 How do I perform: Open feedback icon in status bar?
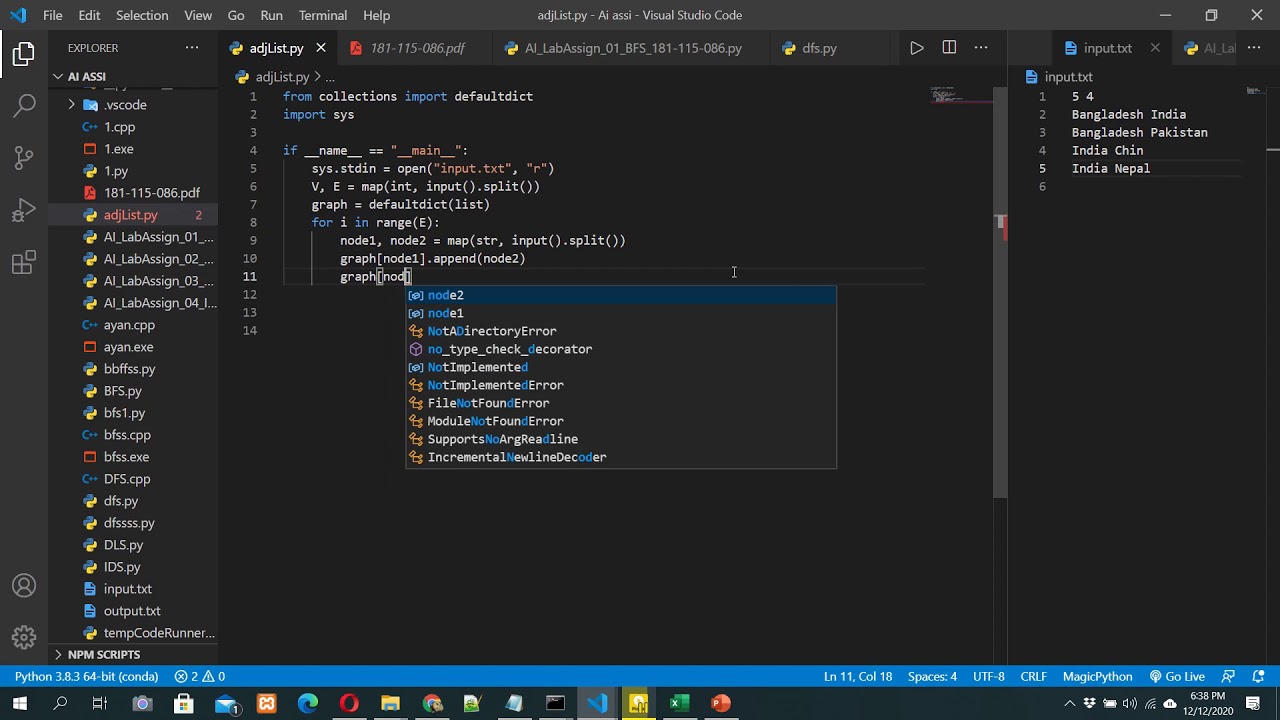click(x=1228, y=677)
